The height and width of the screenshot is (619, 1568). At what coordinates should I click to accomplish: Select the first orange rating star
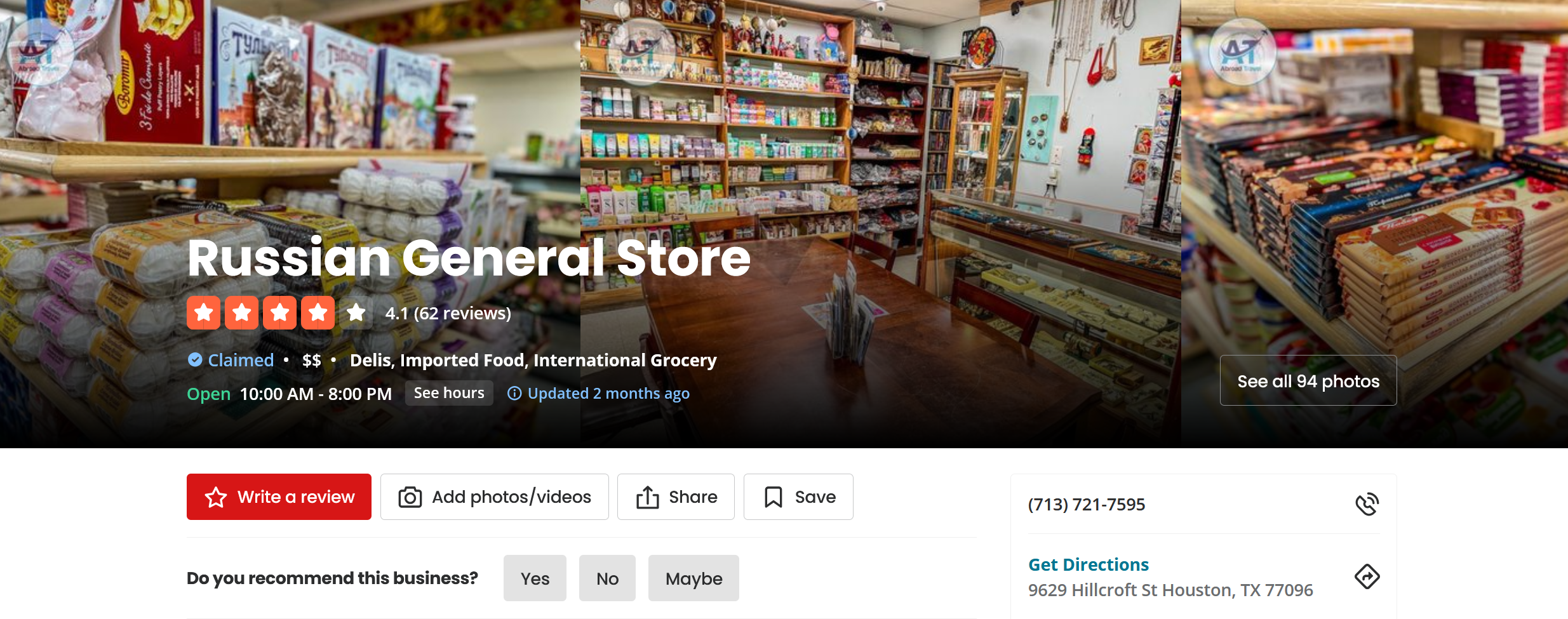204,313
